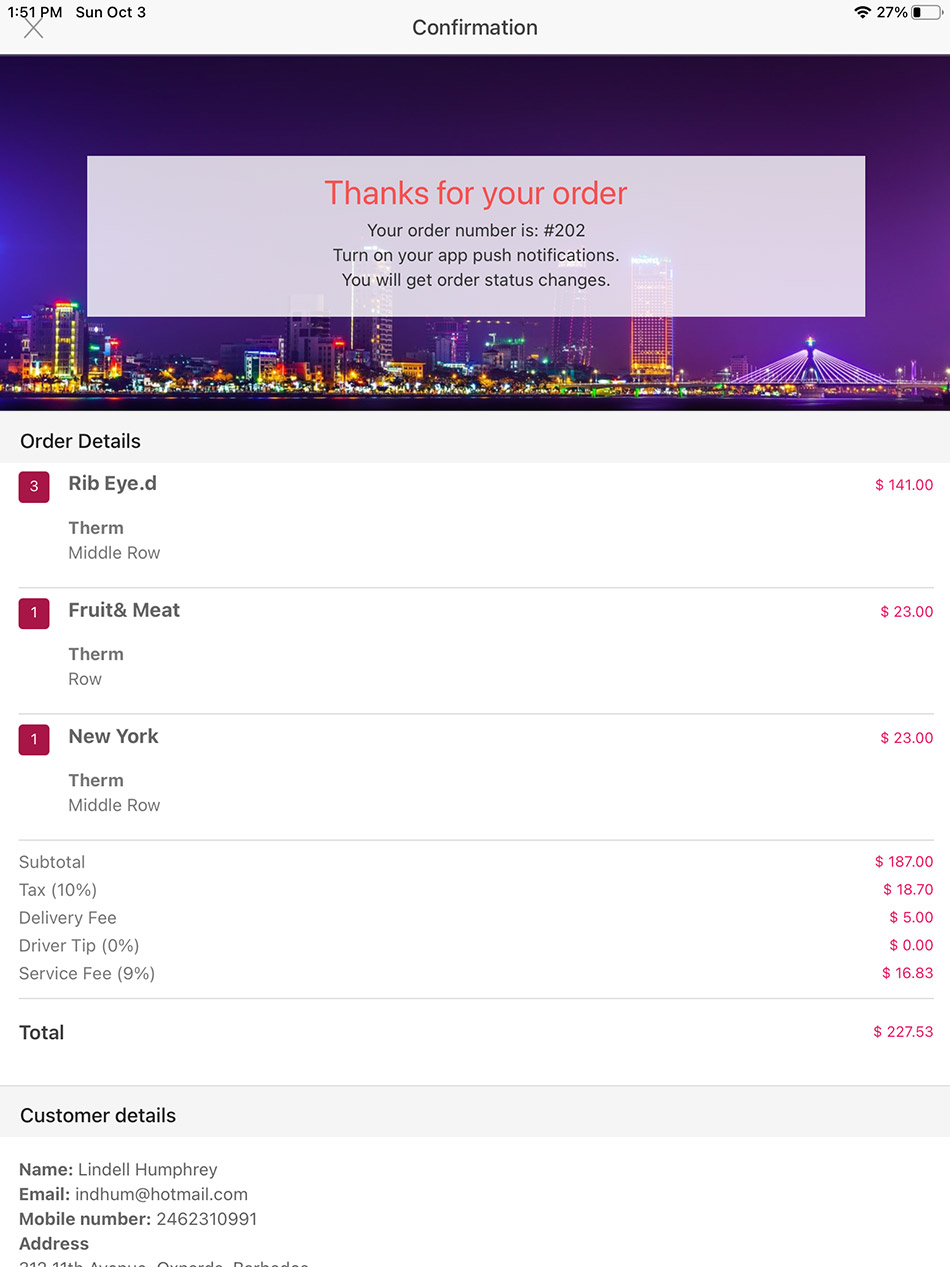Viewport: 950px width, 1267px height.
Task: Tap the Wi-Fi status icon
Action: [x=862, y=12]
